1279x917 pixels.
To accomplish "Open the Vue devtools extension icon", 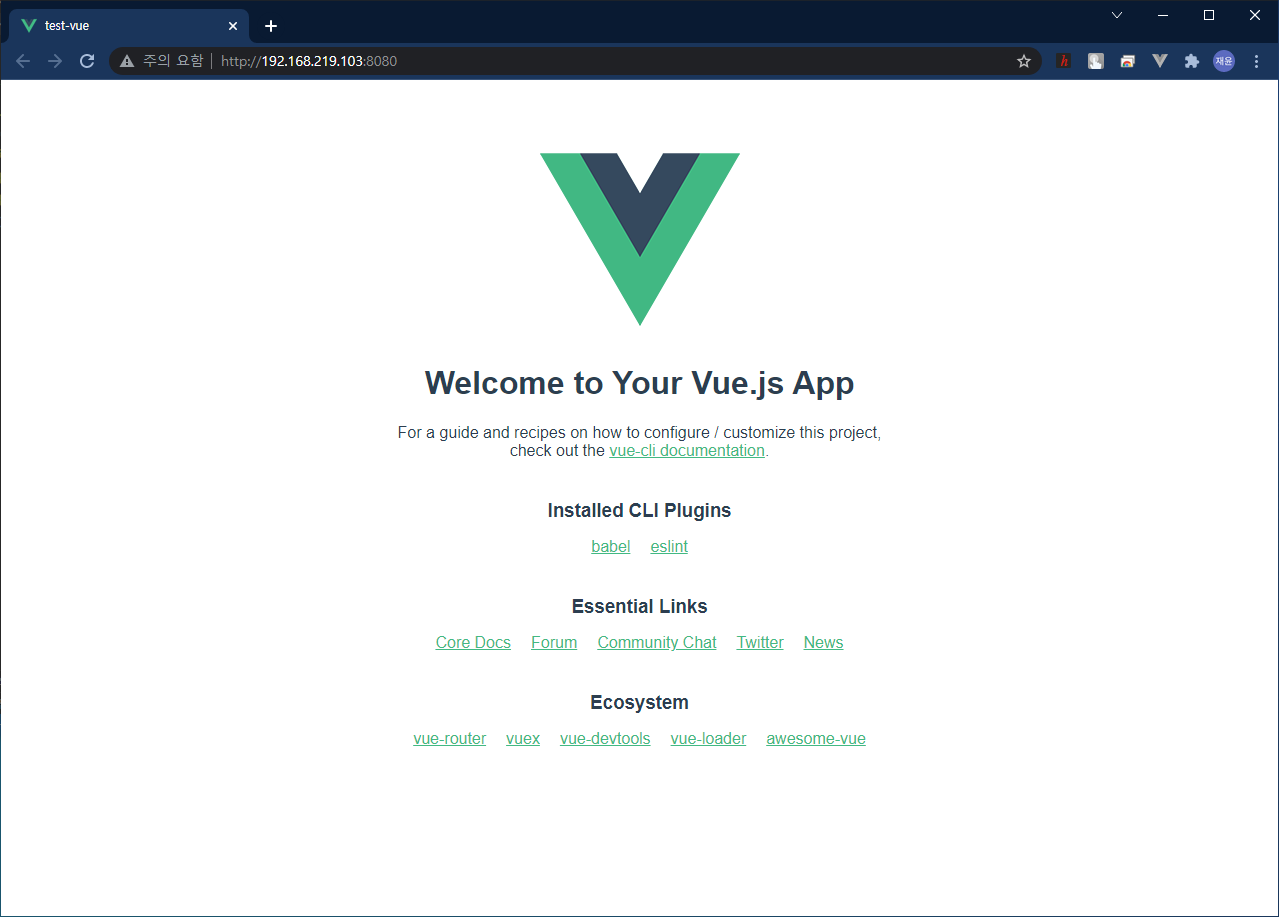I will pyautogui.click(x=1160, y=61).
